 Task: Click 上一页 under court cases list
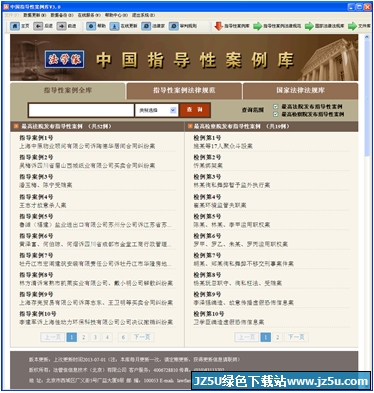53,337
